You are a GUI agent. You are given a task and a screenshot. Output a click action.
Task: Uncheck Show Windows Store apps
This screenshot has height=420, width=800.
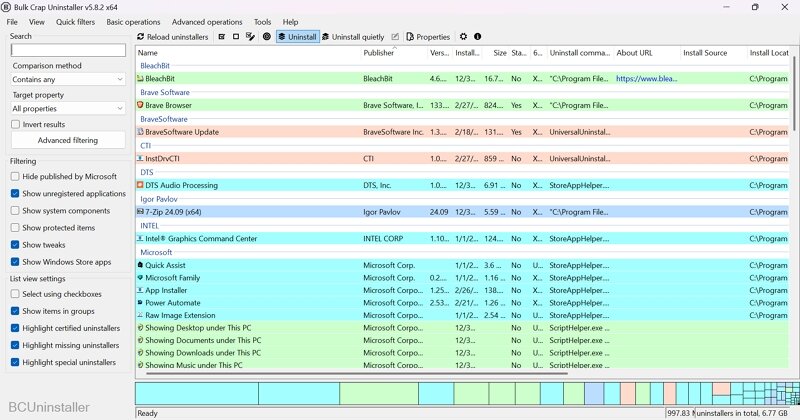(15, 262)
